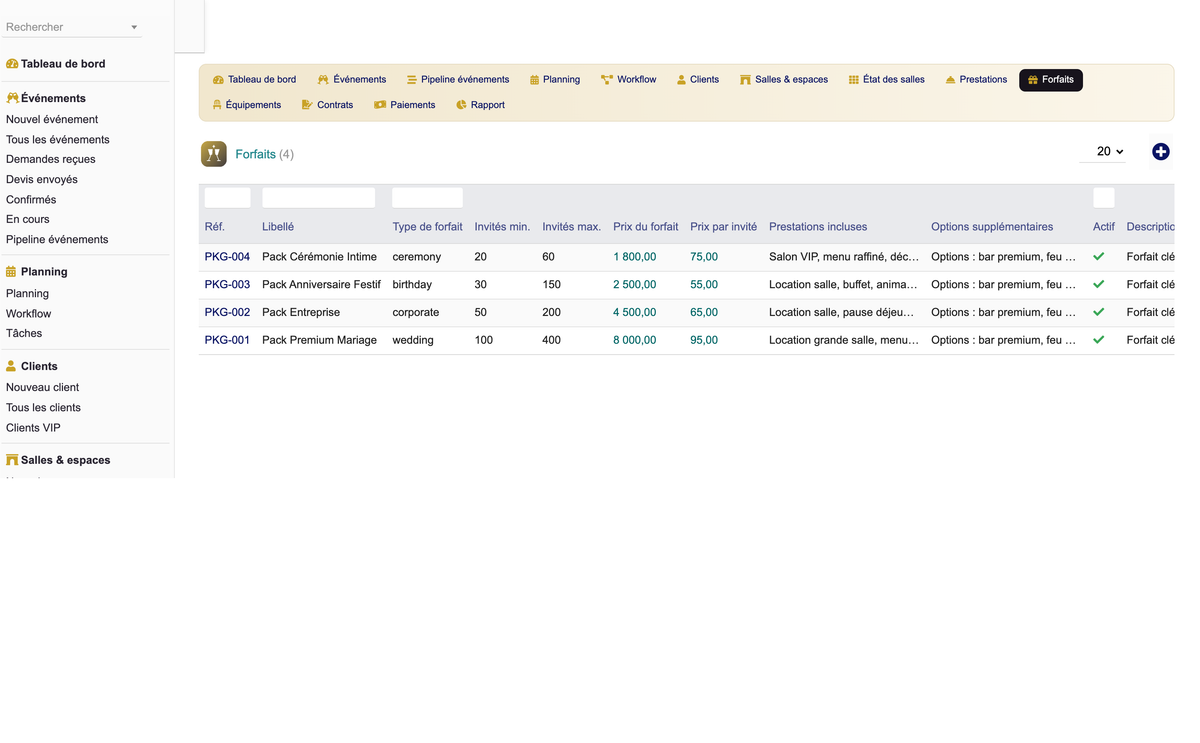This screenshot has width=1200, height=743.
Task: Open Nouveau client in sidebar
Action: point(43,388)
